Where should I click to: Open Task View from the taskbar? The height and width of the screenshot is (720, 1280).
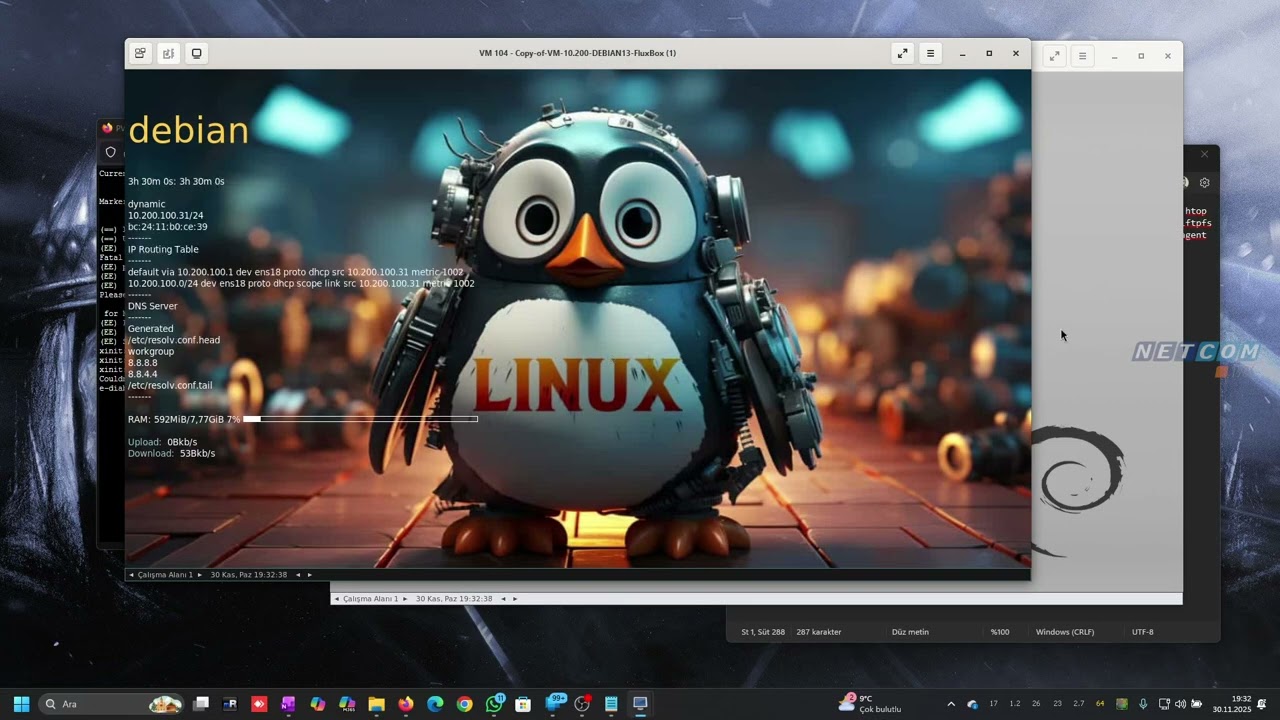pos(201,704)
